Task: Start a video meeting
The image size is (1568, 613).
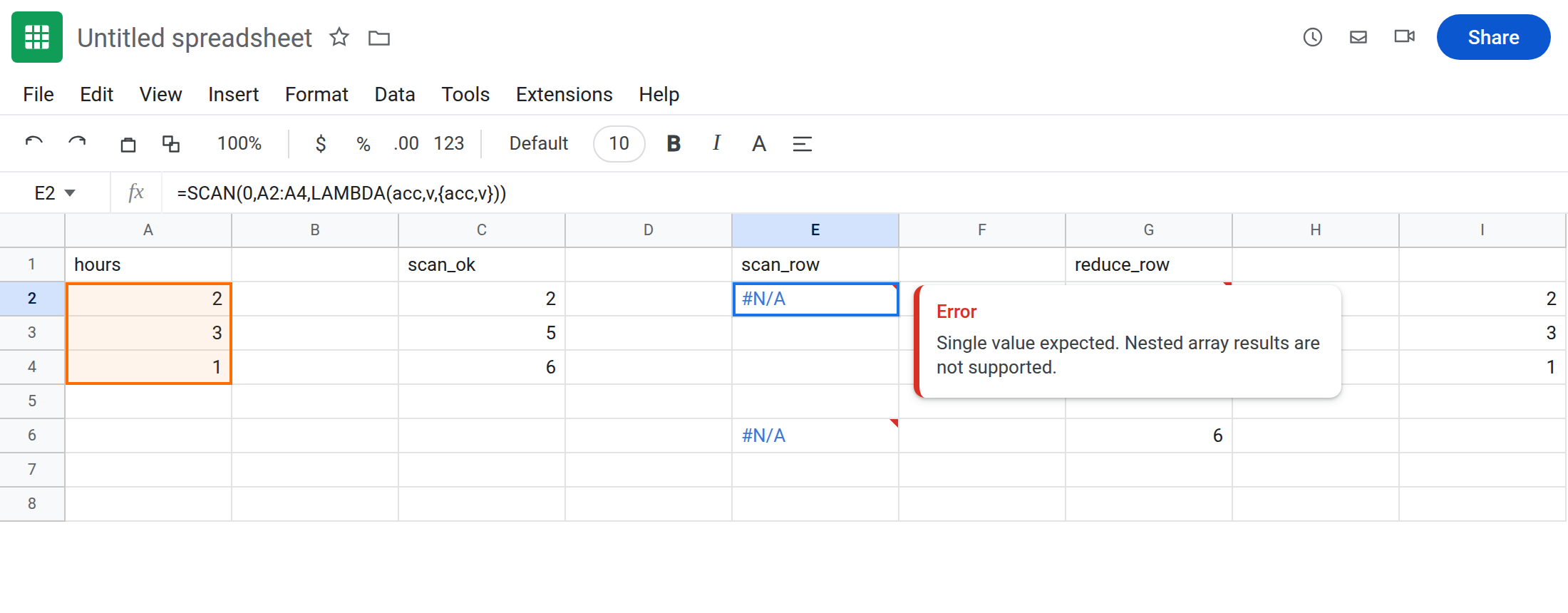Action: 1404,36
